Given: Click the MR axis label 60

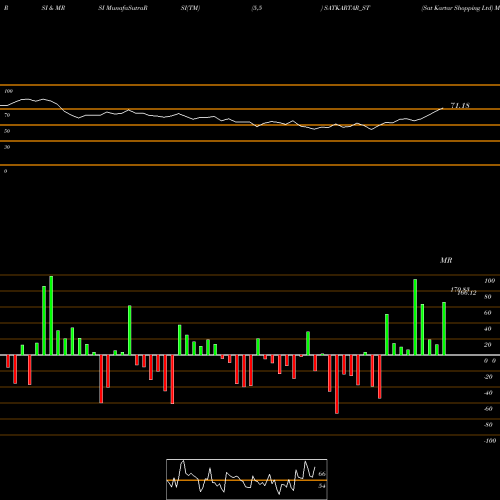Looking at the screenshot, I should (x=488, y=313).
